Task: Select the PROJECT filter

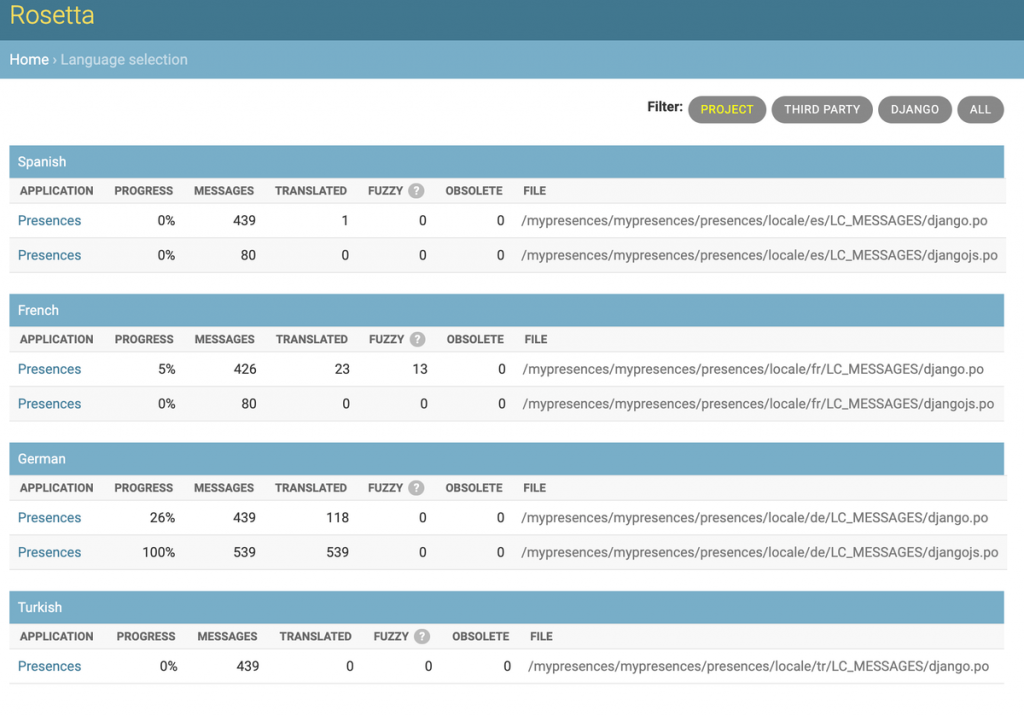Action: pos(727,110)
